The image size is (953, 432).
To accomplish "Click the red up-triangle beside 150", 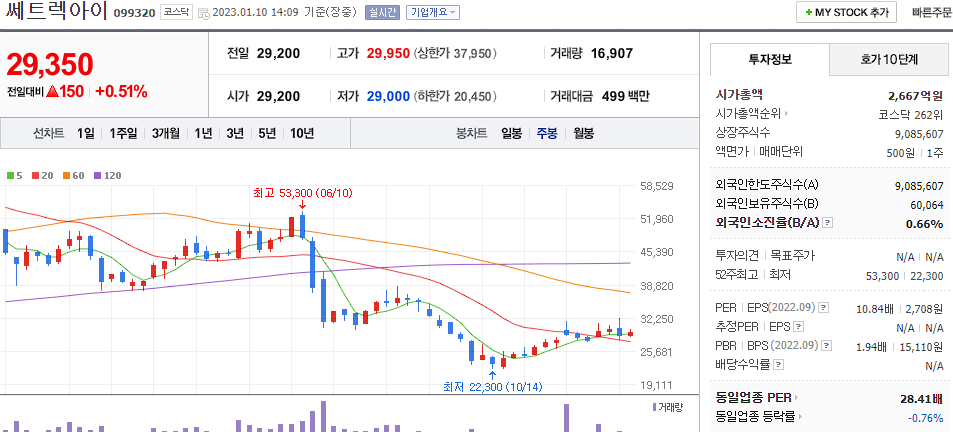I will pyautogui.click(x=52, y=92).
